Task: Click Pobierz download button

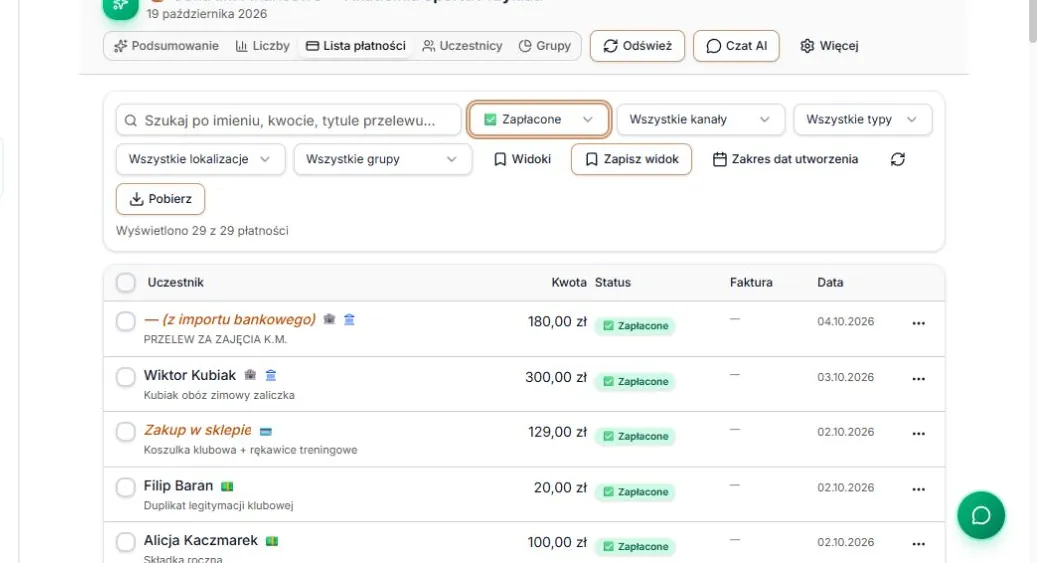Action: pyautogui.click(x=160, y=199)
